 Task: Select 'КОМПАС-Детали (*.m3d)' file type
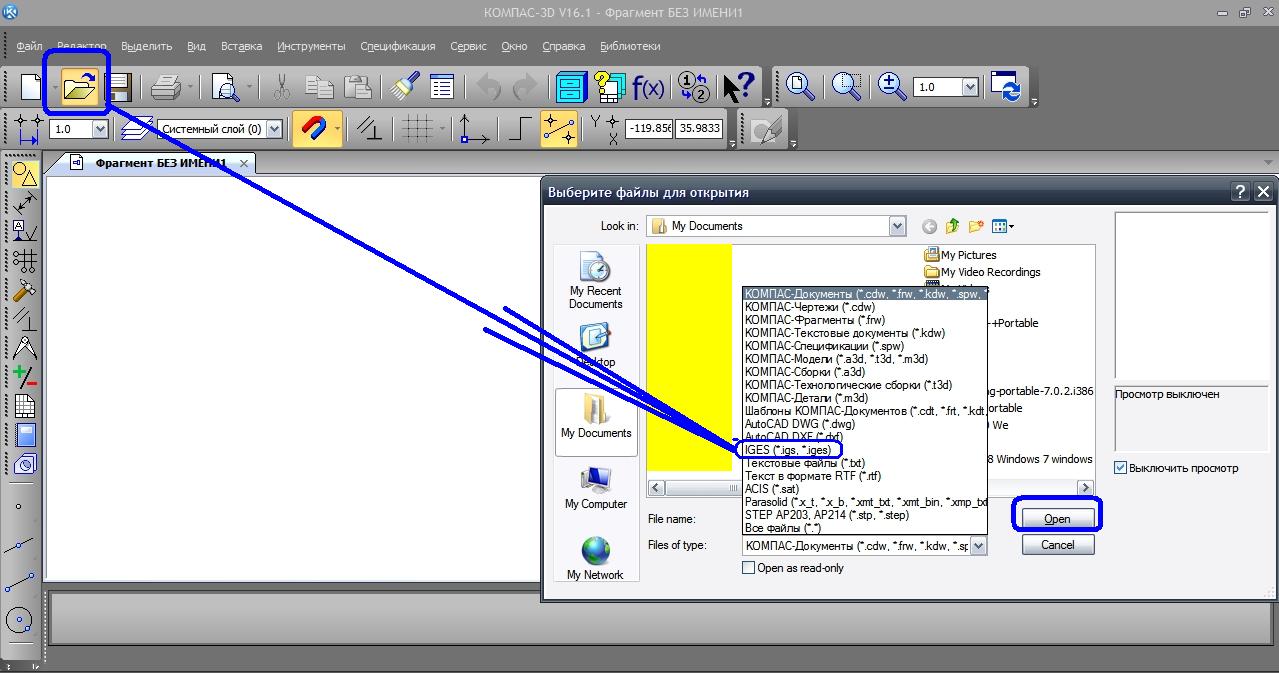806,398
